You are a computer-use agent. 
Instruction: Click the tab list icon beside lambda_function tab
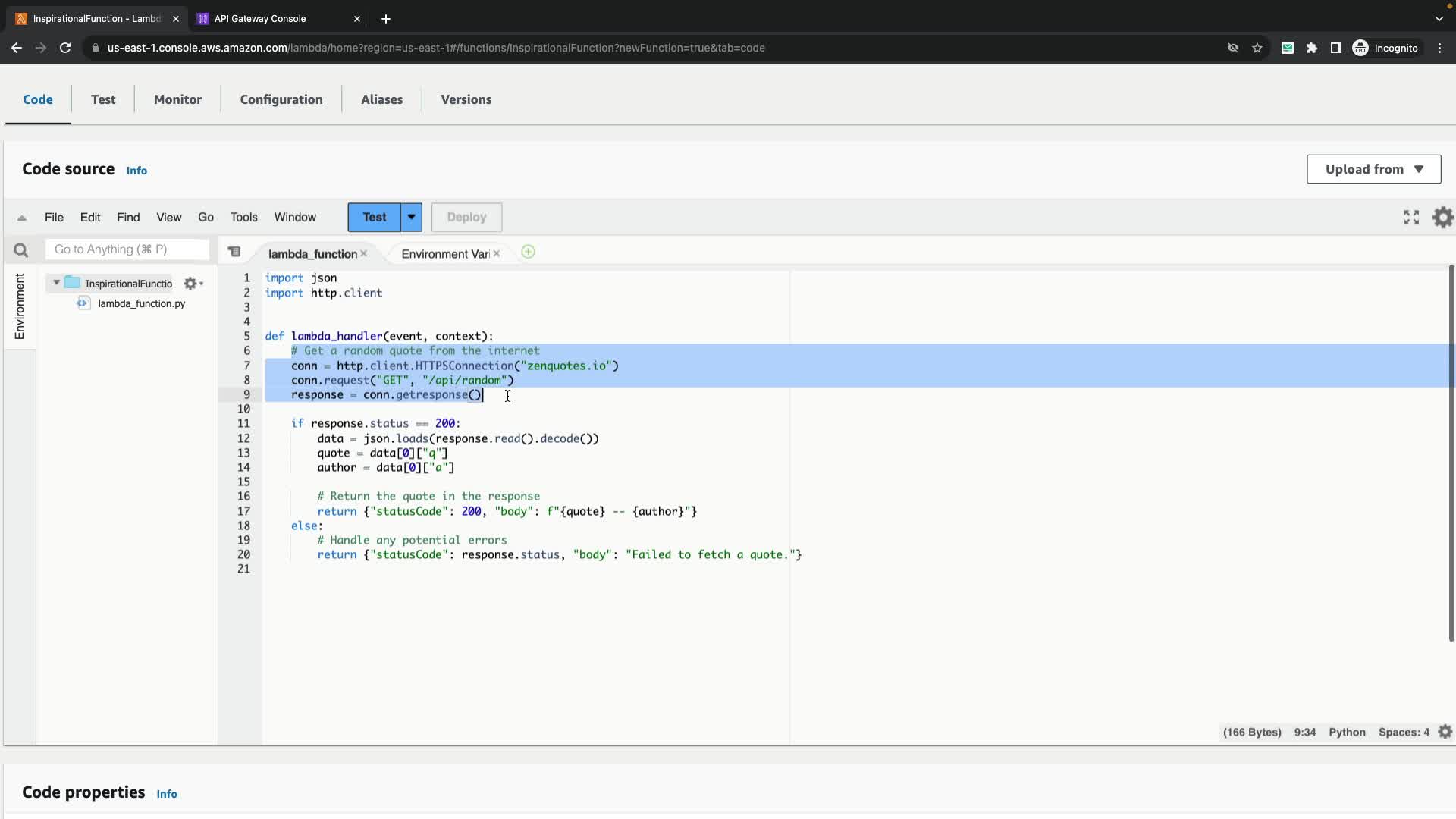[x=234, y=252]
